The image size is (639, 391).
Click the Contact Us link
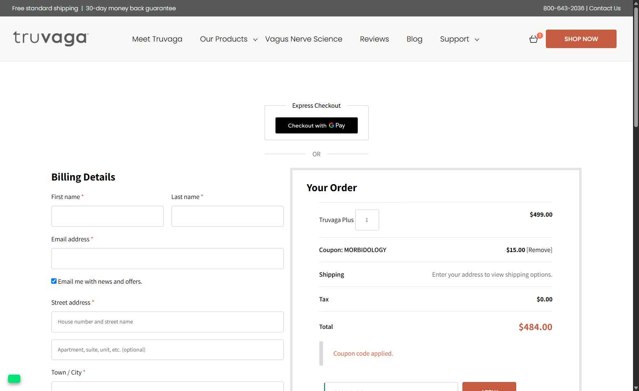(605, 8)
